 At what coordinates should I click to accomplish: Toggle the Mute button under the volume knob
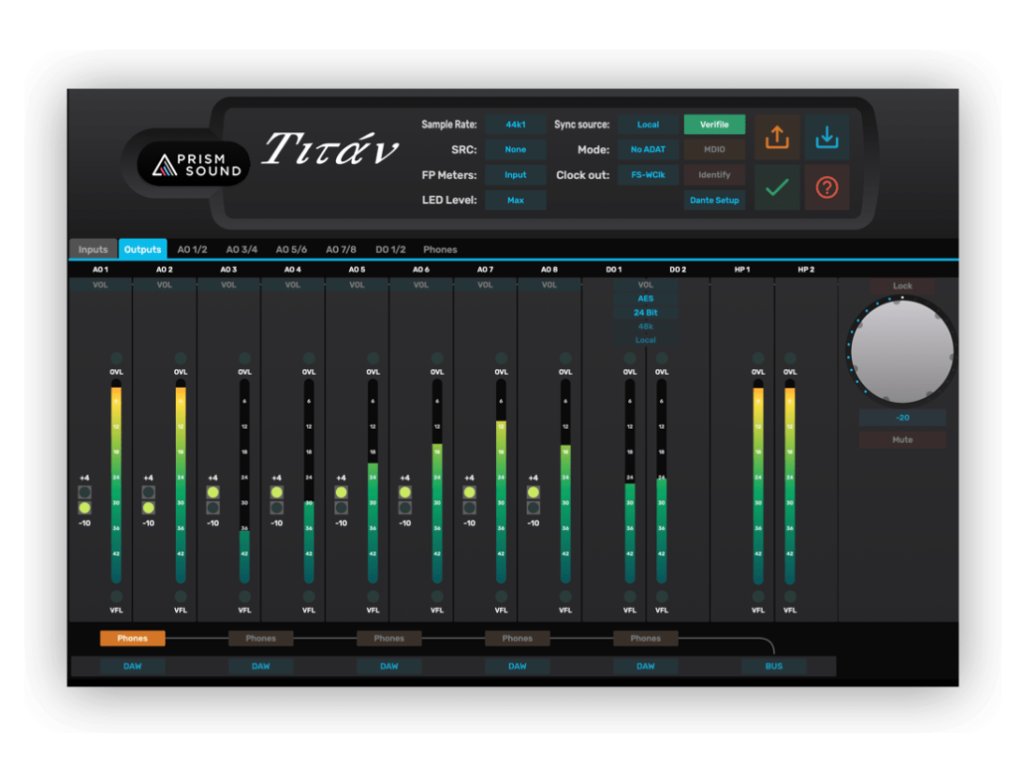coord(903,440)
